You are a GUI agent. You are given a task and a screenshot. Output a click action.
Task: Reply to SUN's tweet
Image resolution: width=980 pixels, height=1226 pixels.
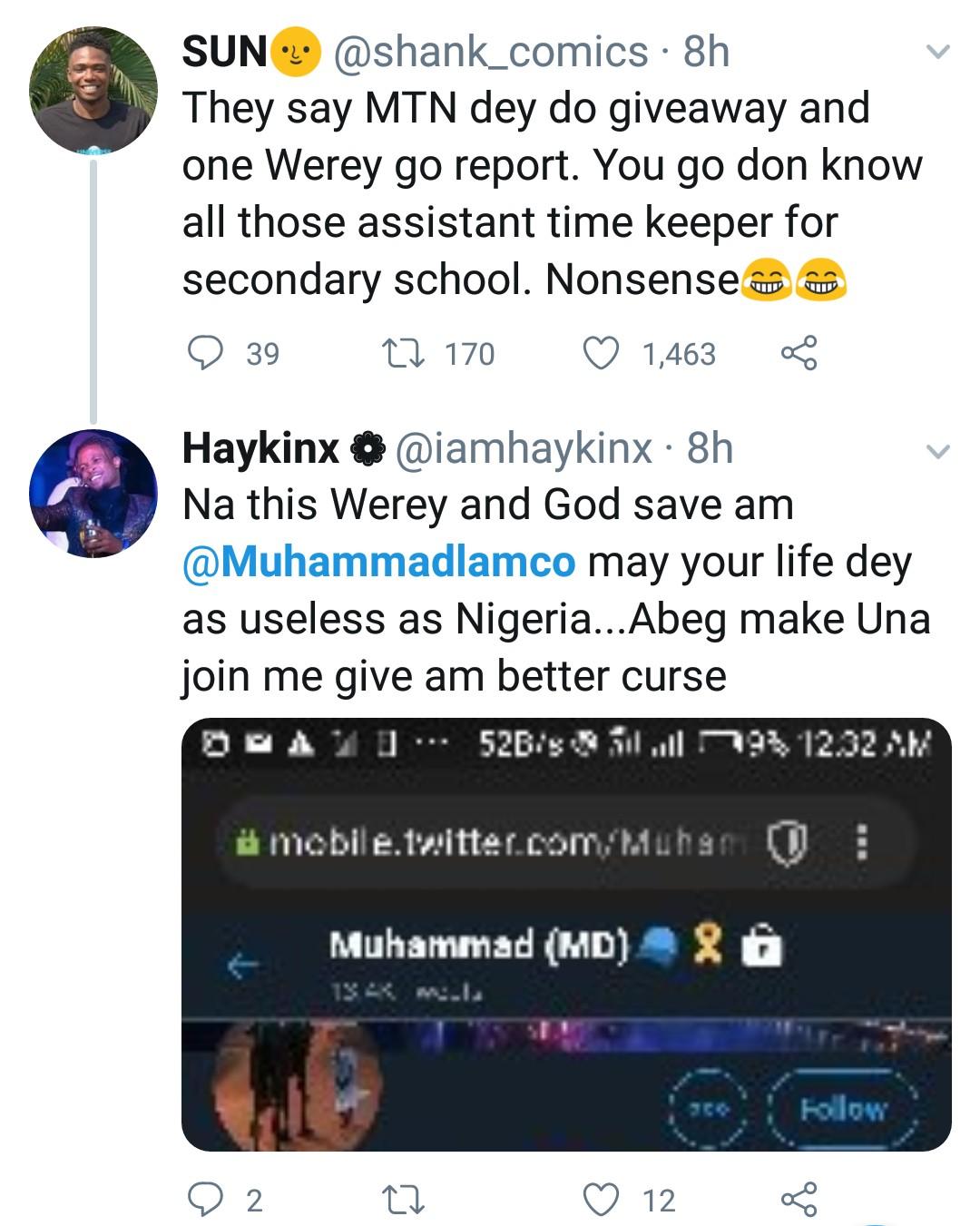pyautogui.click(x=205, y=352)
